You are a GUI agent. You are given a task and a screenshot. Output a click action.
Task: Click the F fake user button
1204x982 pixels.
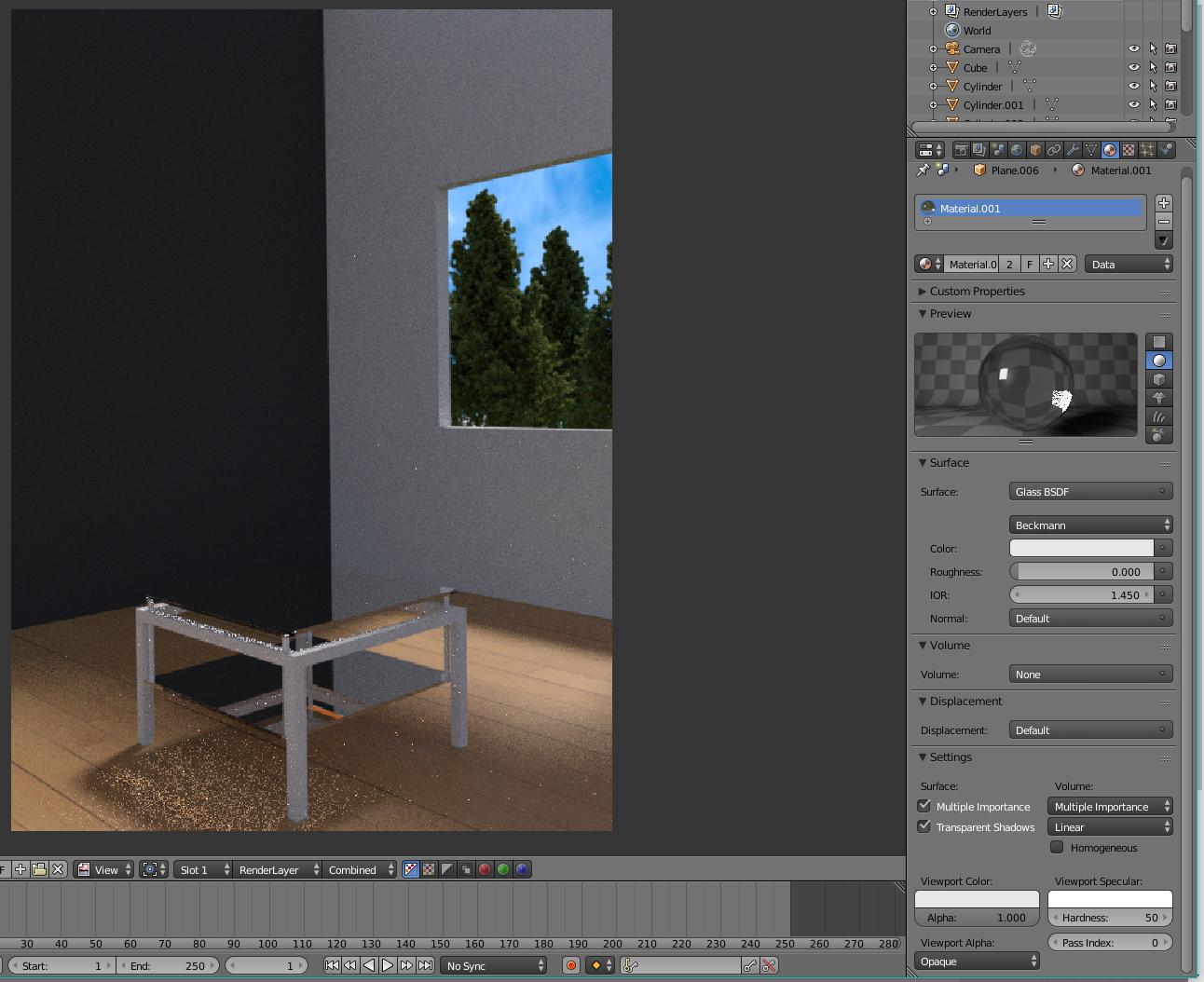tap(1029, 264)
